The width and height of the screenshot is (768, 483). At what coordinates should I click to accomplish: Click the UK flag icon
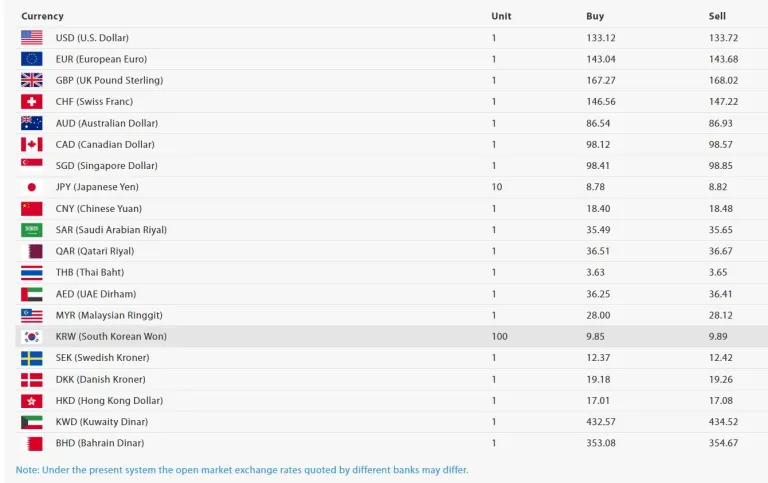coord(31,80)
